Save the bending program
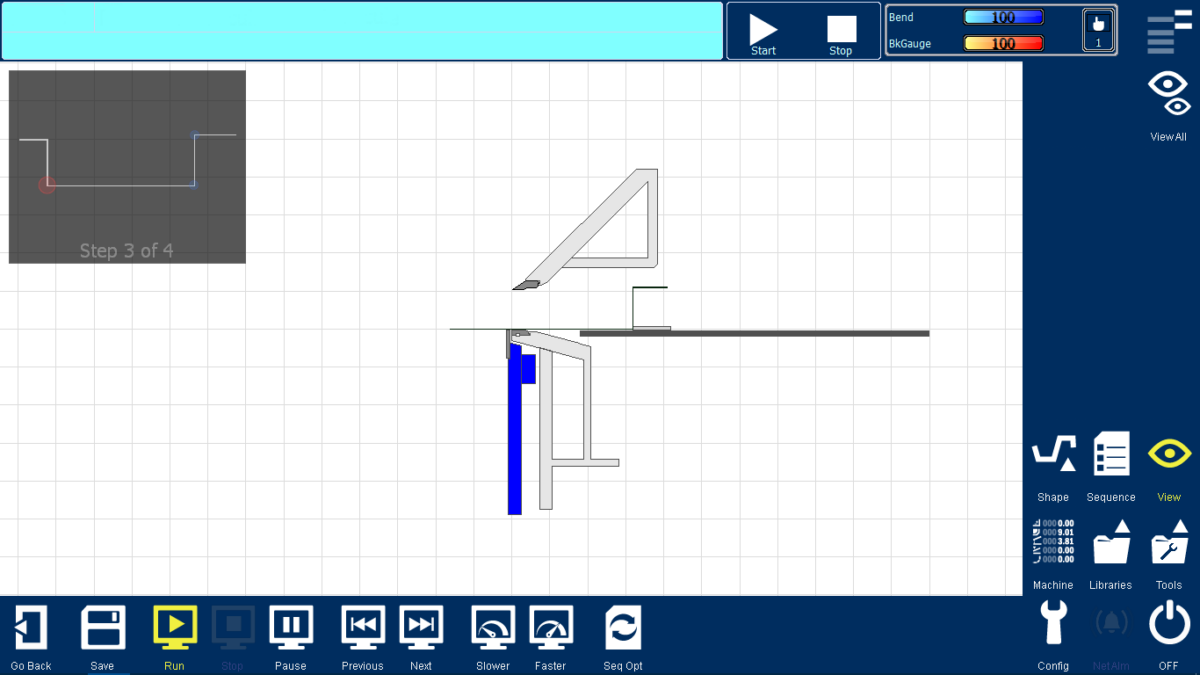The height and width of the screenshot is (675, 1200). [102, 628]
